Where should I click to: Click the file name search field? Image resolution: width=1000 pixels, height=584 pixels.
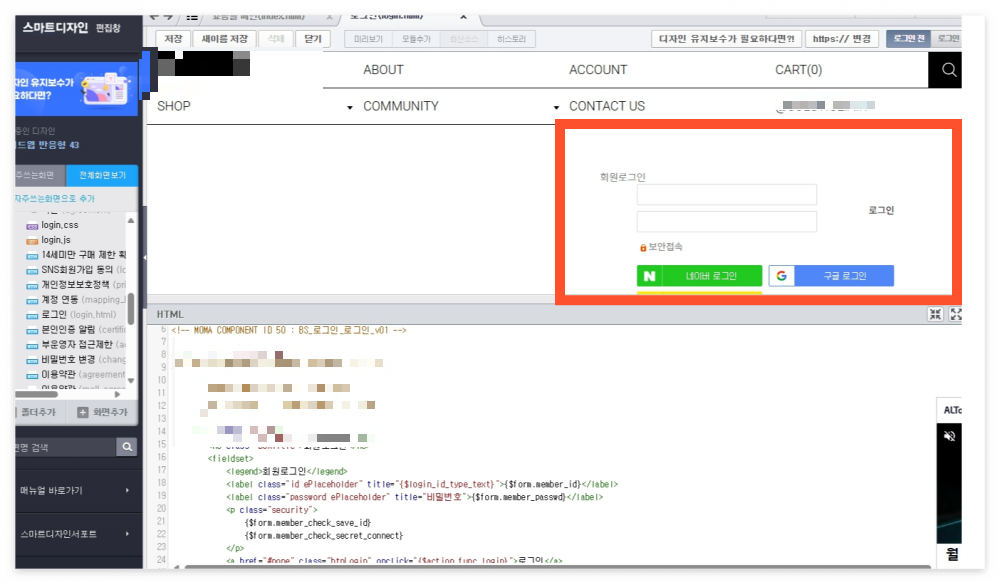(x=66, y=447)
